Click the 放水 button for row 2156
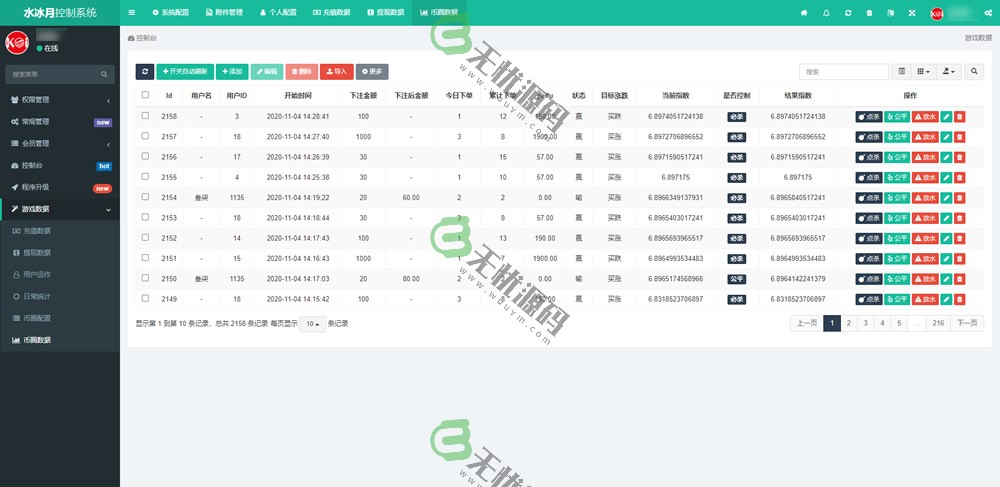This screenshot has width=1000, height=487. (925, 157)
